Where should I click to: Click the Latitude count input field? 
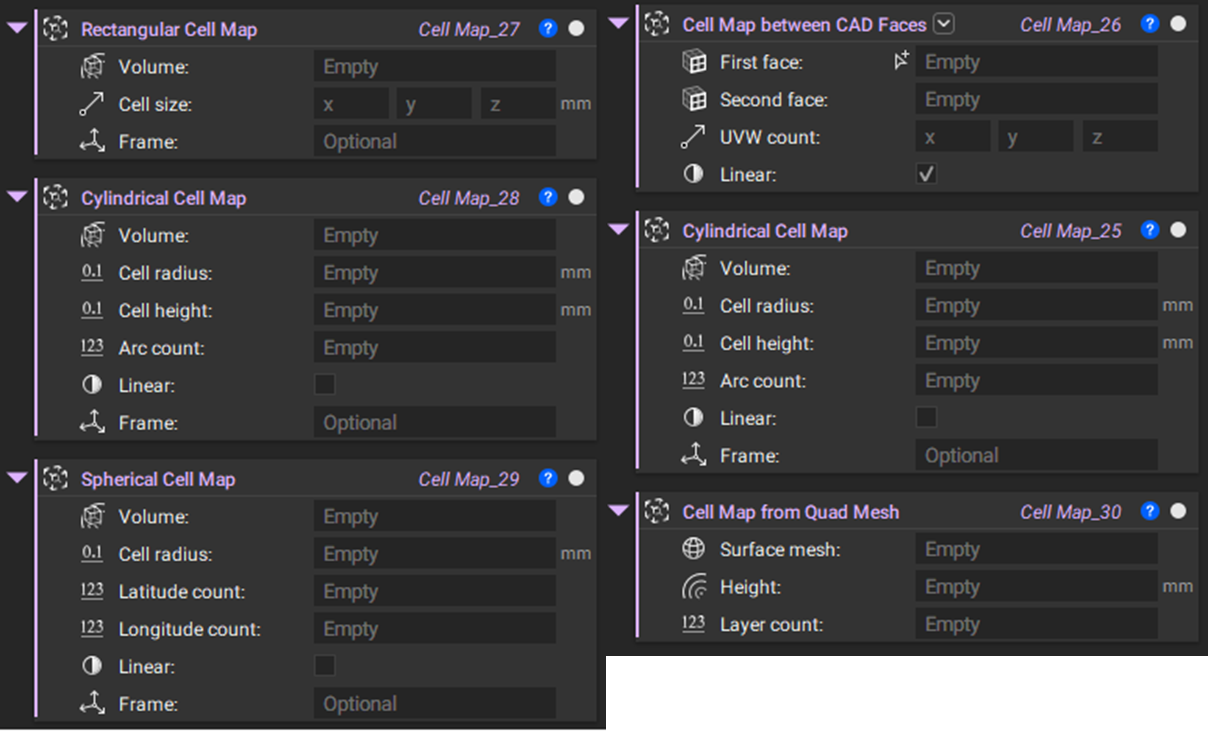pyautogui.click(x=434, y=592)
